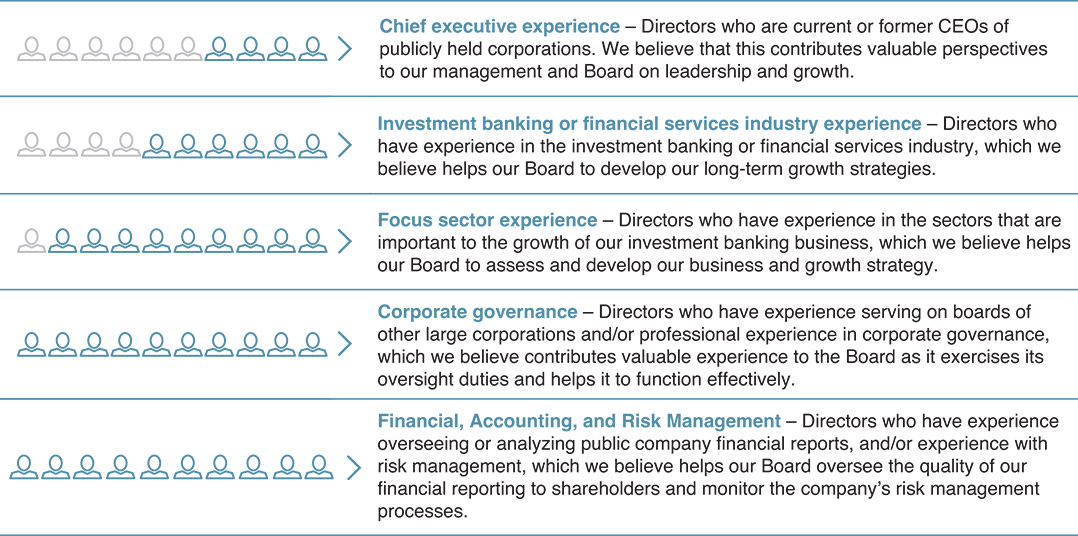Expand the Corporate governance row chevron
The height and width of the screenshot is (536, 1078).
345,344
